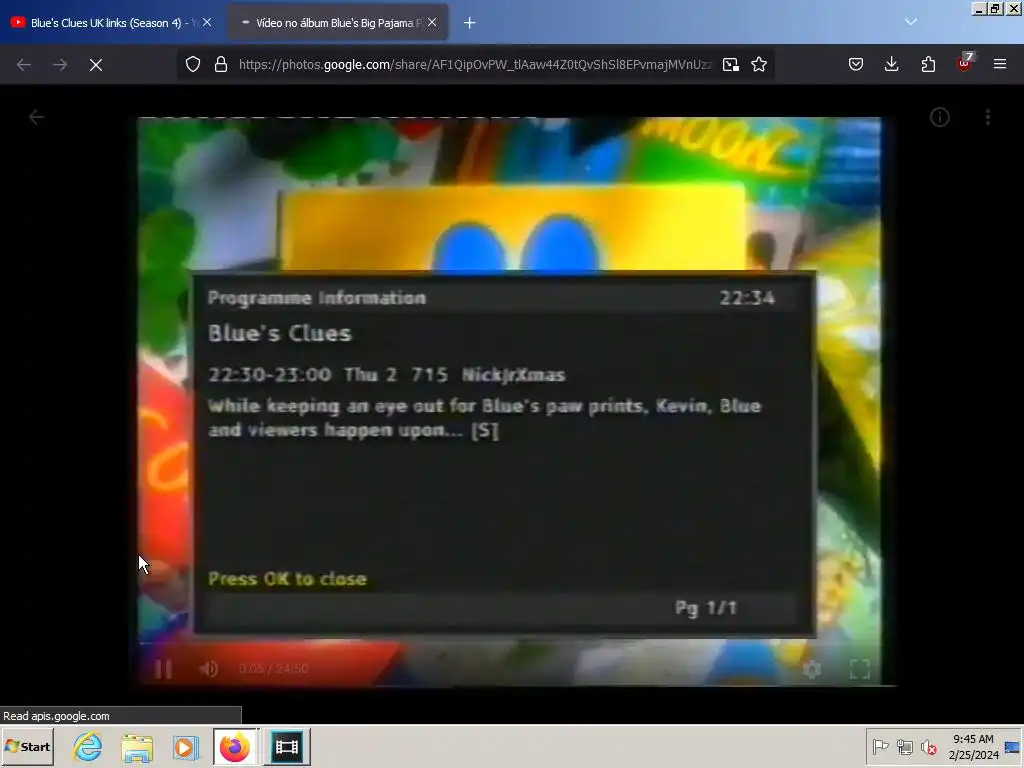The width and height of the screenshot is (1024, 768).
Task: Open the Firefox downloads panel
Action: tap(891, 64)
